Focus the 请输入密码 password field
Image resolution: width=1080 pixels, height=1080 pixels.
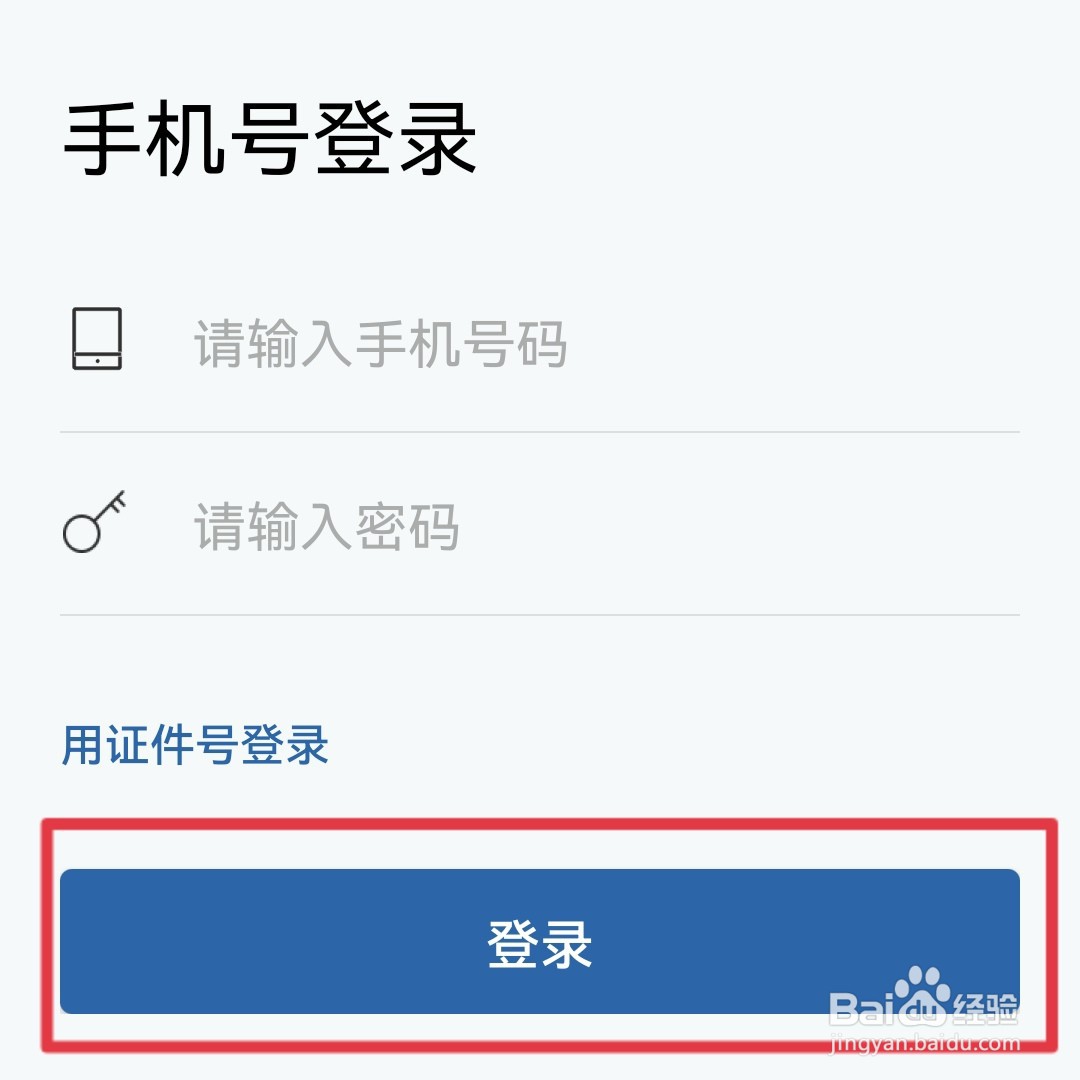tap(539, 526)
